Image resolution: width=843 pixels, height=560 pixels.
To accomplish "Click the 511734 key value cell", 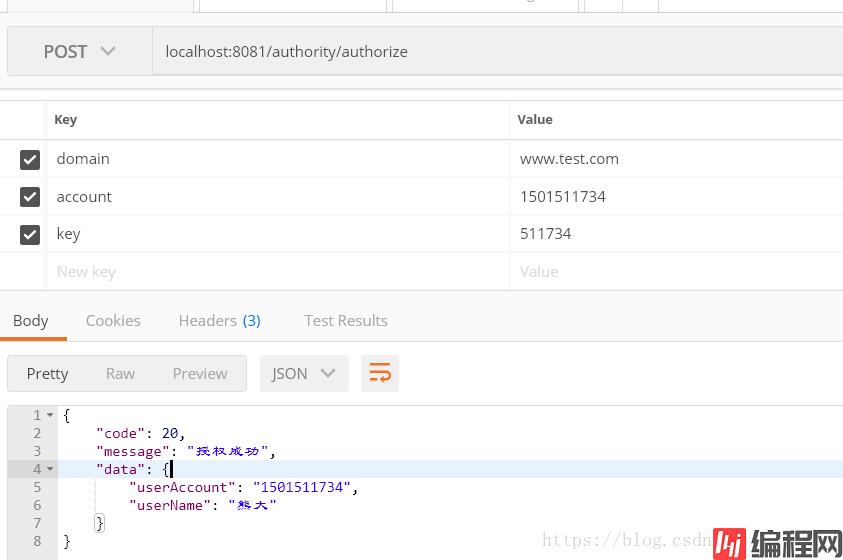I will coord(546,234).
